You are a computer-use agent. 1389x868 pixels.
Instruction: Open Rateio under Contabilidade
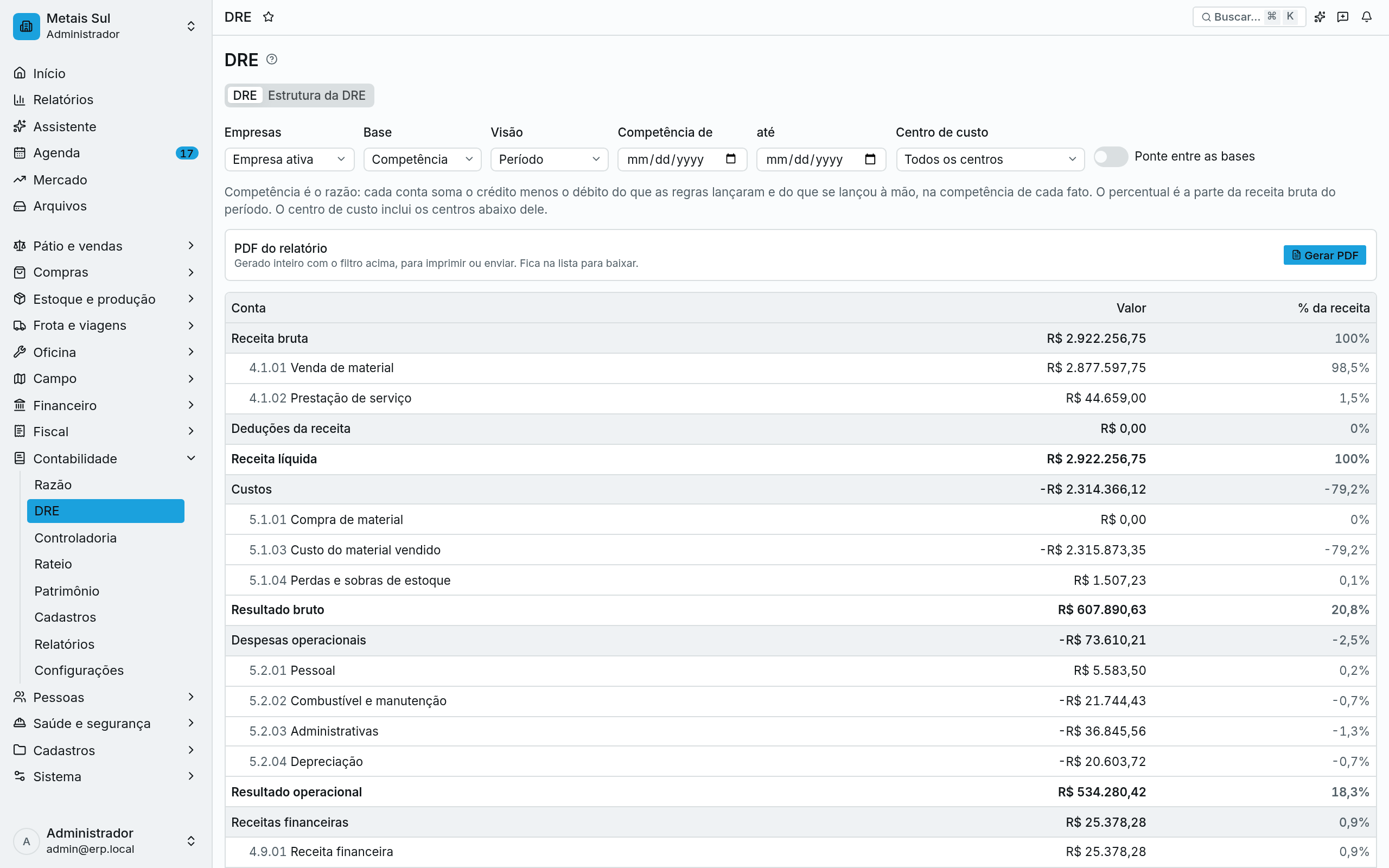pyautogui.click(x=106, y=564)
